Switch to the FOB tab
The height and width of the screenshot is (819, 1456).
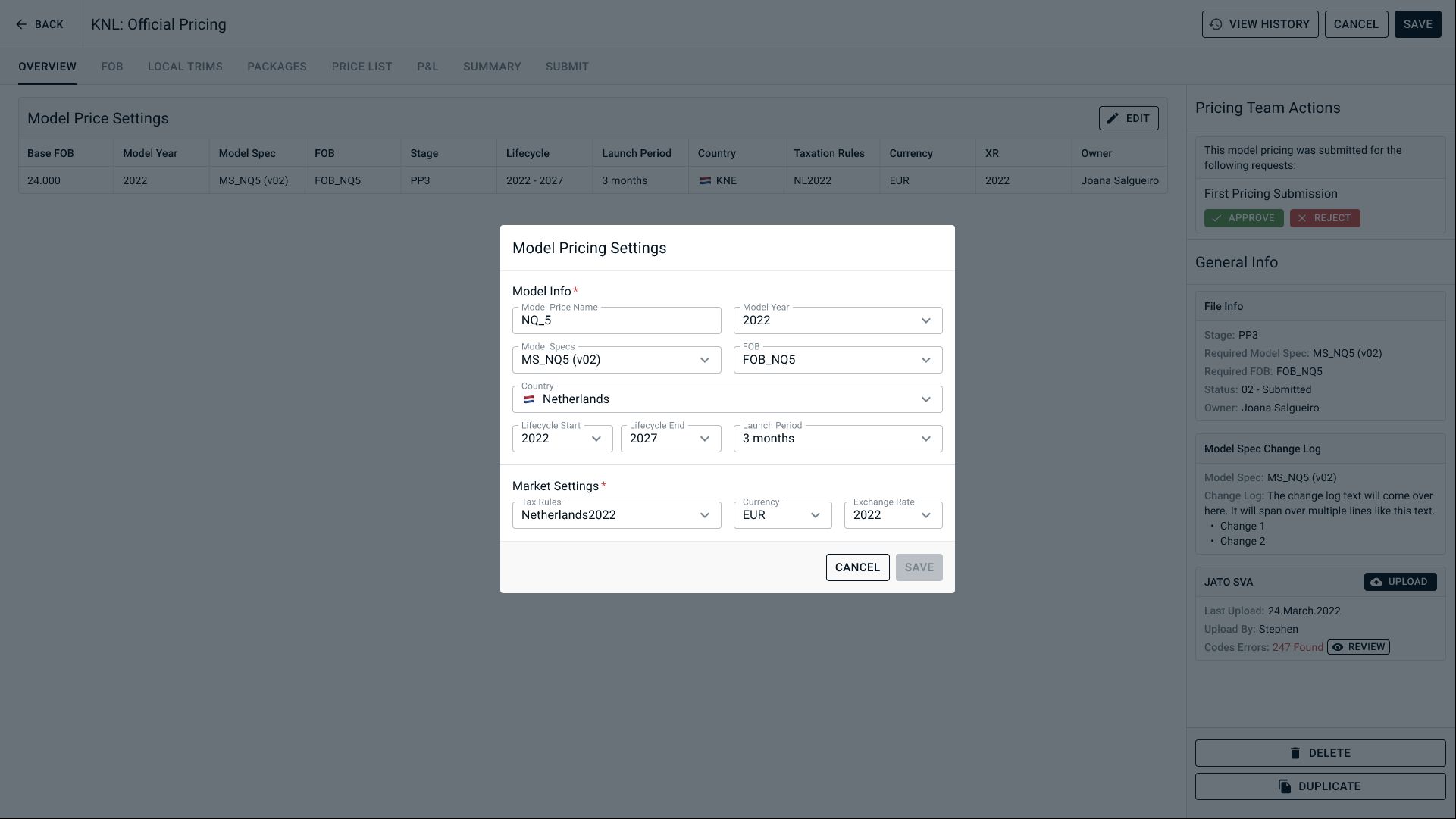[x=112, y=67]
